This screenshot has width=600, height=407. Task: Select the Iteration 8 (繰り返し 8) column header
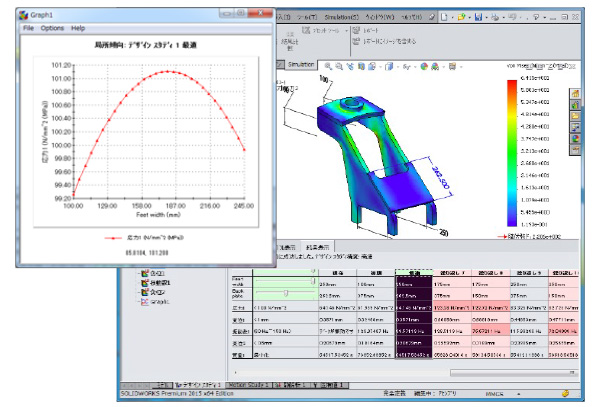point(491,273)
